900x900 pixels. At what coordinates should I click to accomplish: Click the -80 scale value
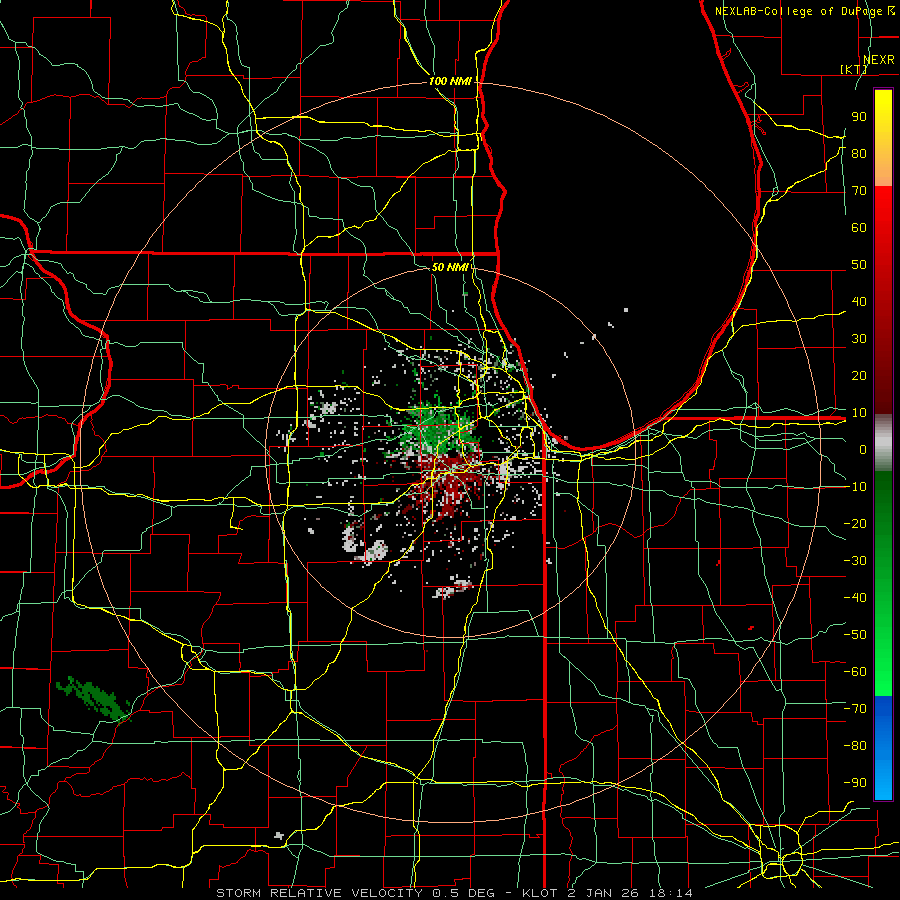tap(855, 746)
